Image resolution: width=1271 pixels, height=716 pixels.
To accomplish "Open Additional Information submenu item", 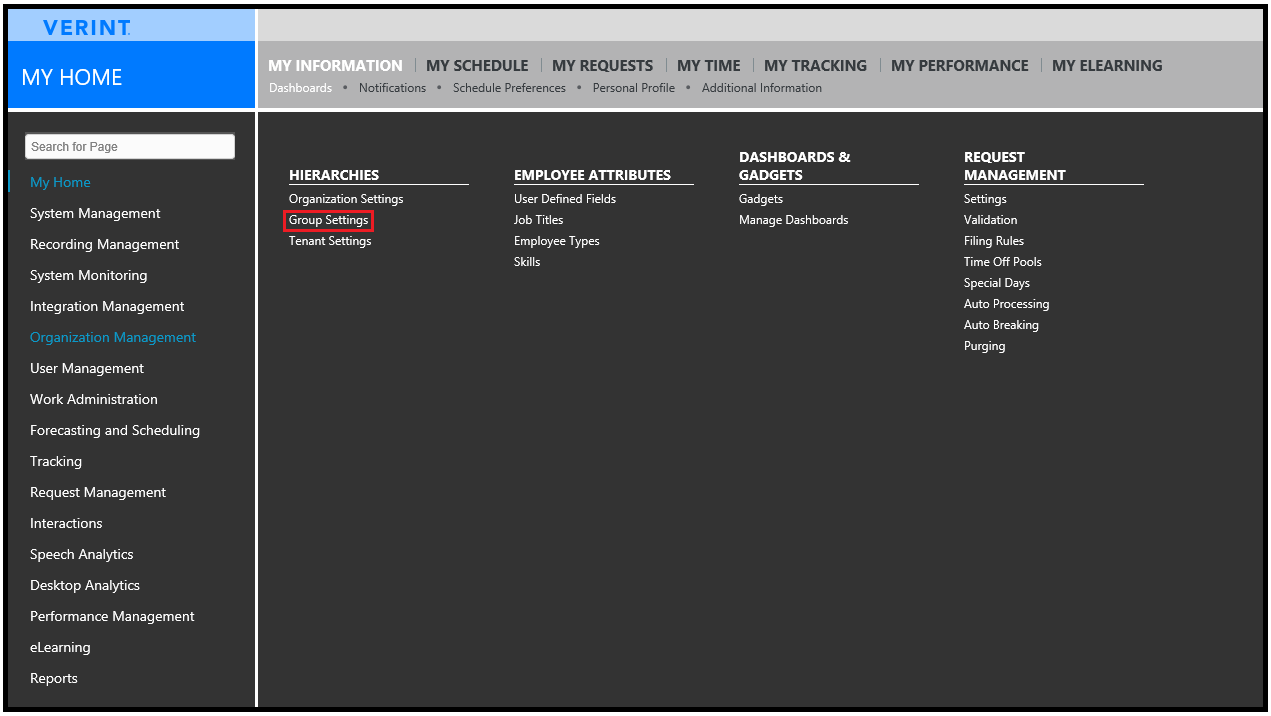I will click(x=762, y=88).
